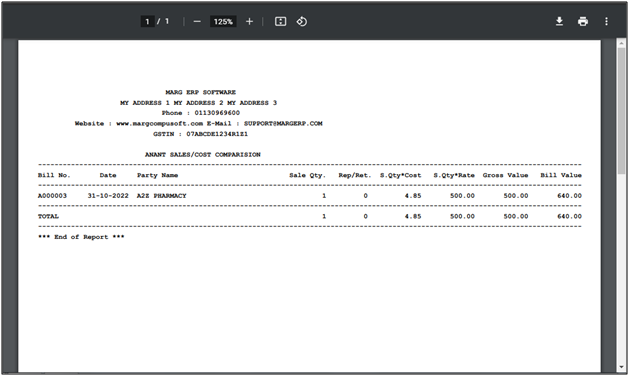Click the scrollbar up arrow
The width and height of the screenshot is (630, 376).
[621, 43]
